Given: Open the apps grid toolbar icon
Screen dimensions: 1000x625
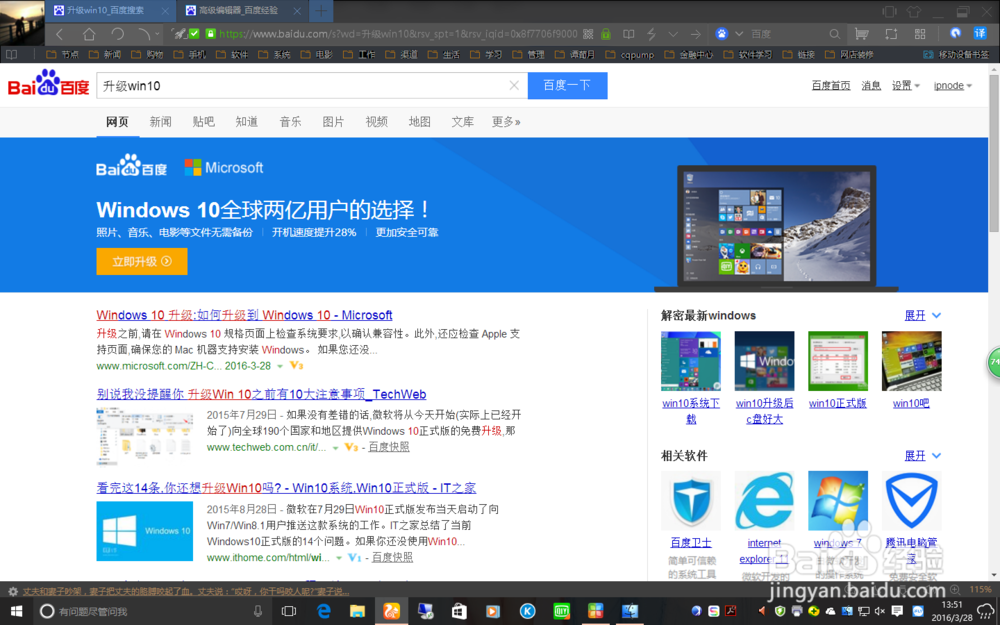Looking at the screenshot, I should (920, 34).
